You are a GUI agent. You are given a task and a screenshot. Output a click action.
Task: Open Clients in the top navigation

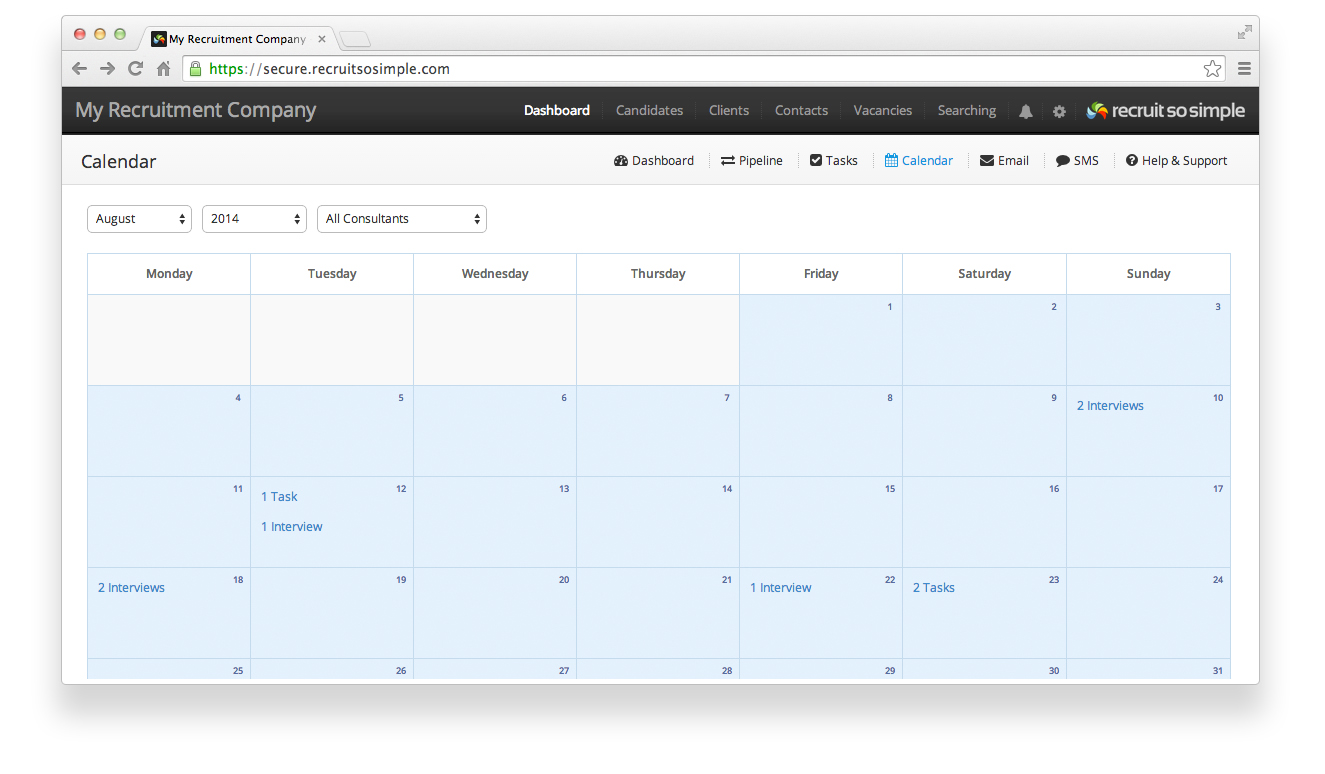click(729, 111)
